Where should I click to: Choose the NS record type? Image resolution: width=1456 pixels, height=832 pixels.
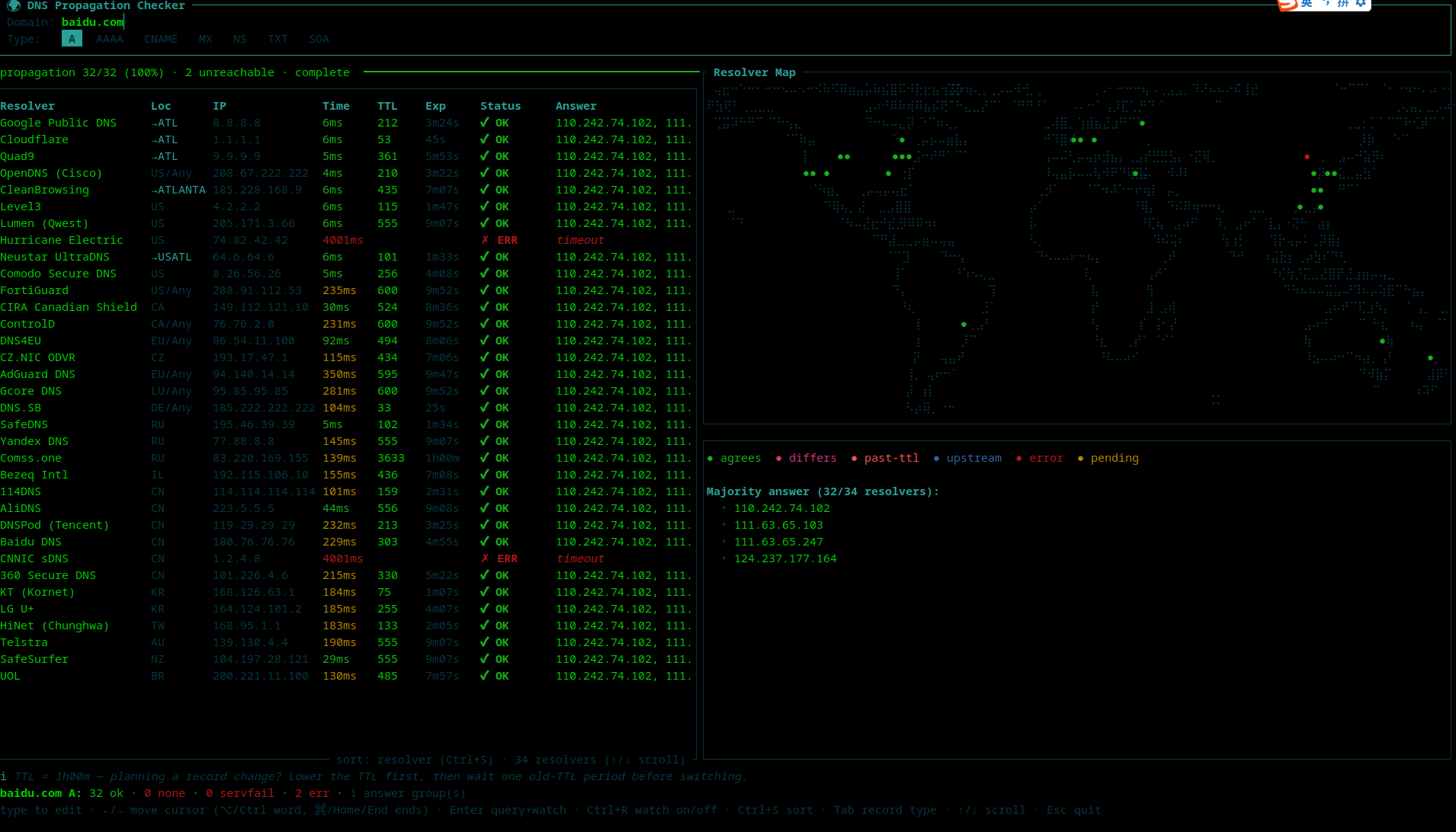point(240,39)
